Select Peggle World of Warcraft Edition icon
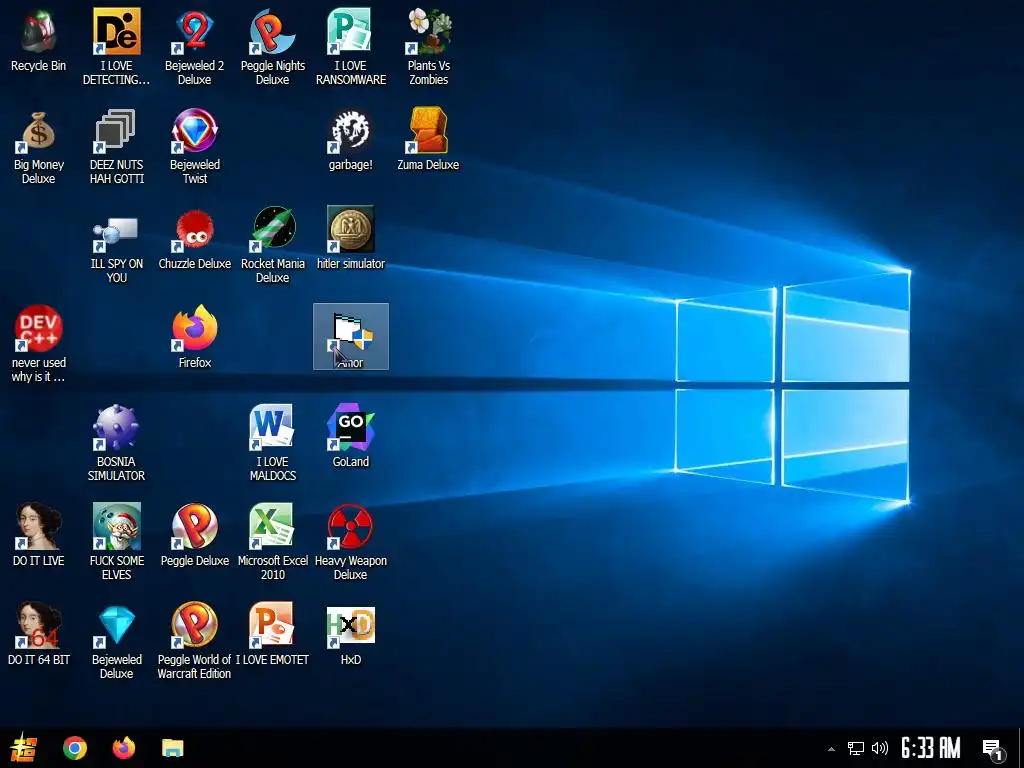The width and height of the screenshot is (1024, 768). click(195, 626)
